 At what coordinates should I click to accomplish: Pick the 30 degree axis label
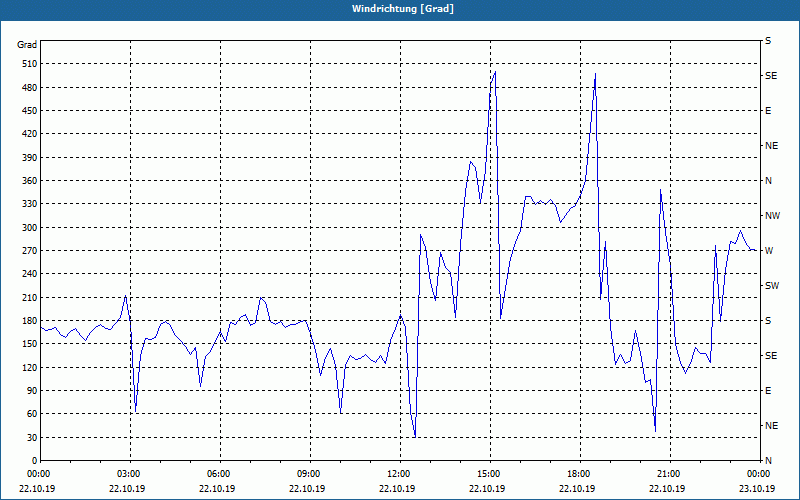coord(32,437)
